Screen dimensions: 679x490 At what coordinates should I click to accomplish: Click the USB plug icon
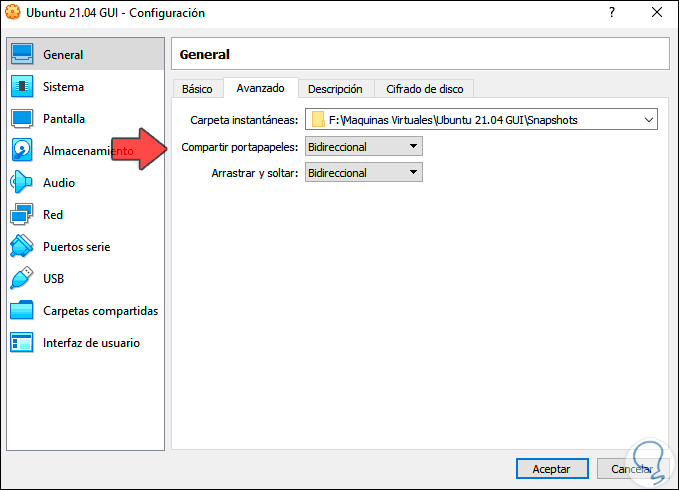click(x=22, y=278)
